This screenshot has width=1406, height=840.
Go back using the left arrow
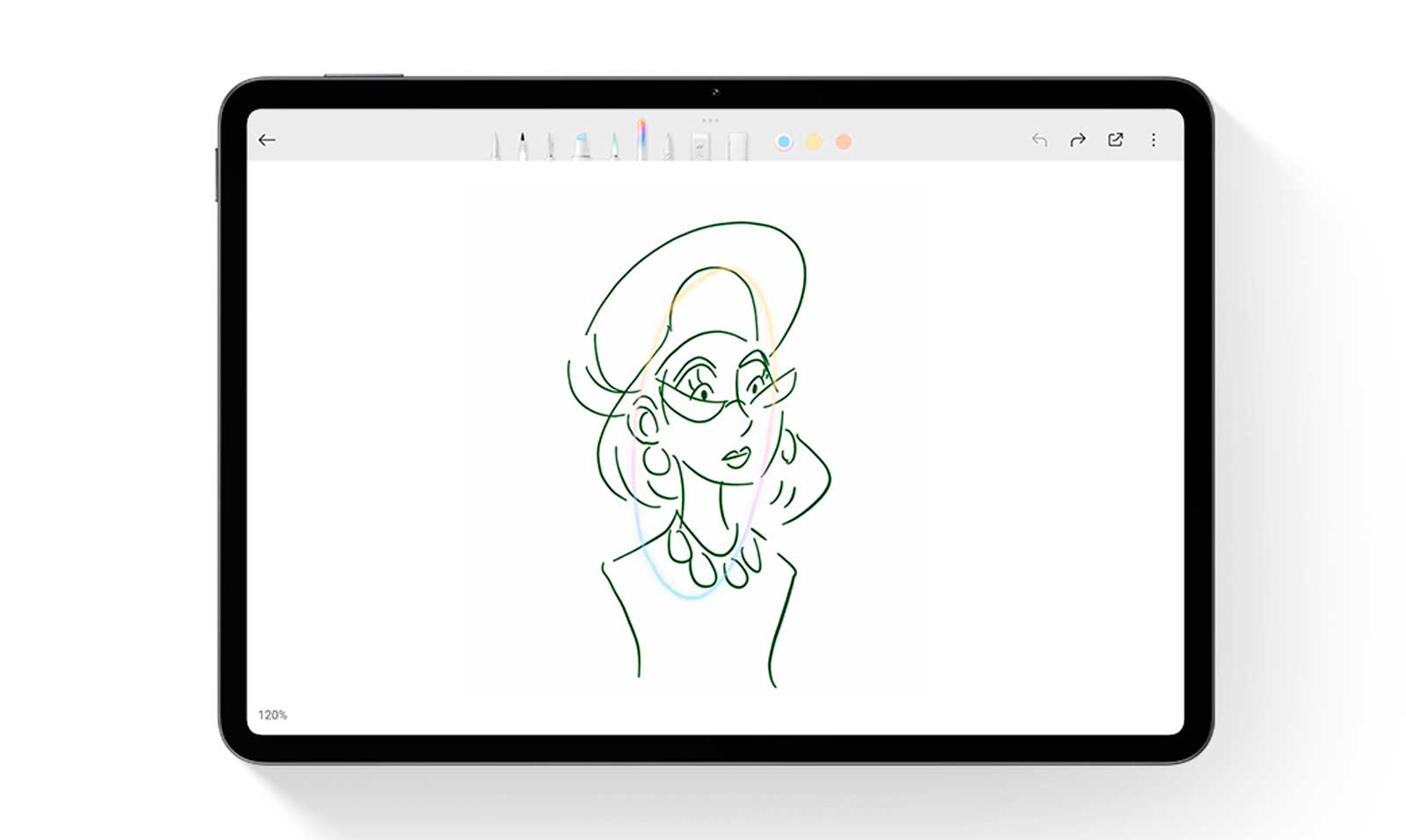267,140
